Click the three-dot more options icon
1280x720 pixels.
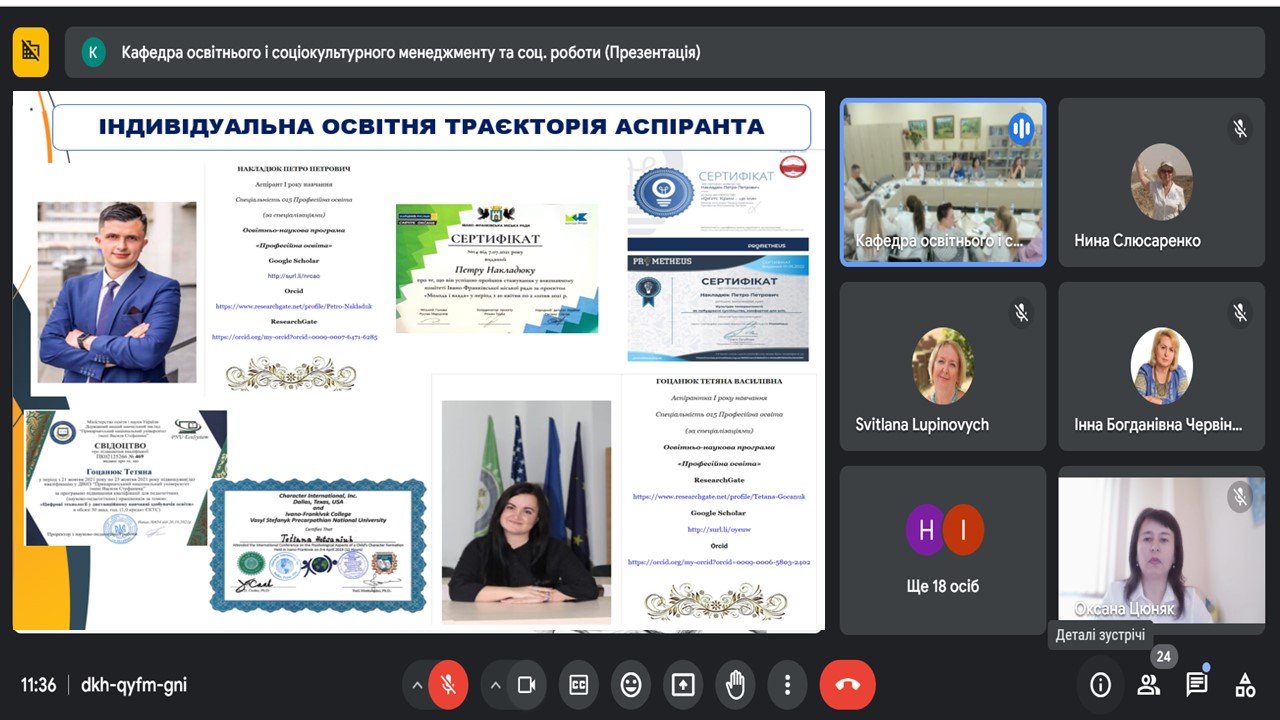[787, 685]
